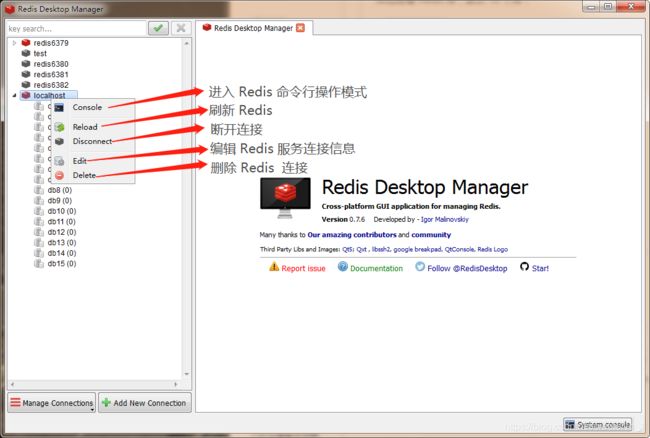Image resolution: width=650 pixels, height=438 pixels.
Task: Click the test connection server icon
Action: [x=26, y=53]
